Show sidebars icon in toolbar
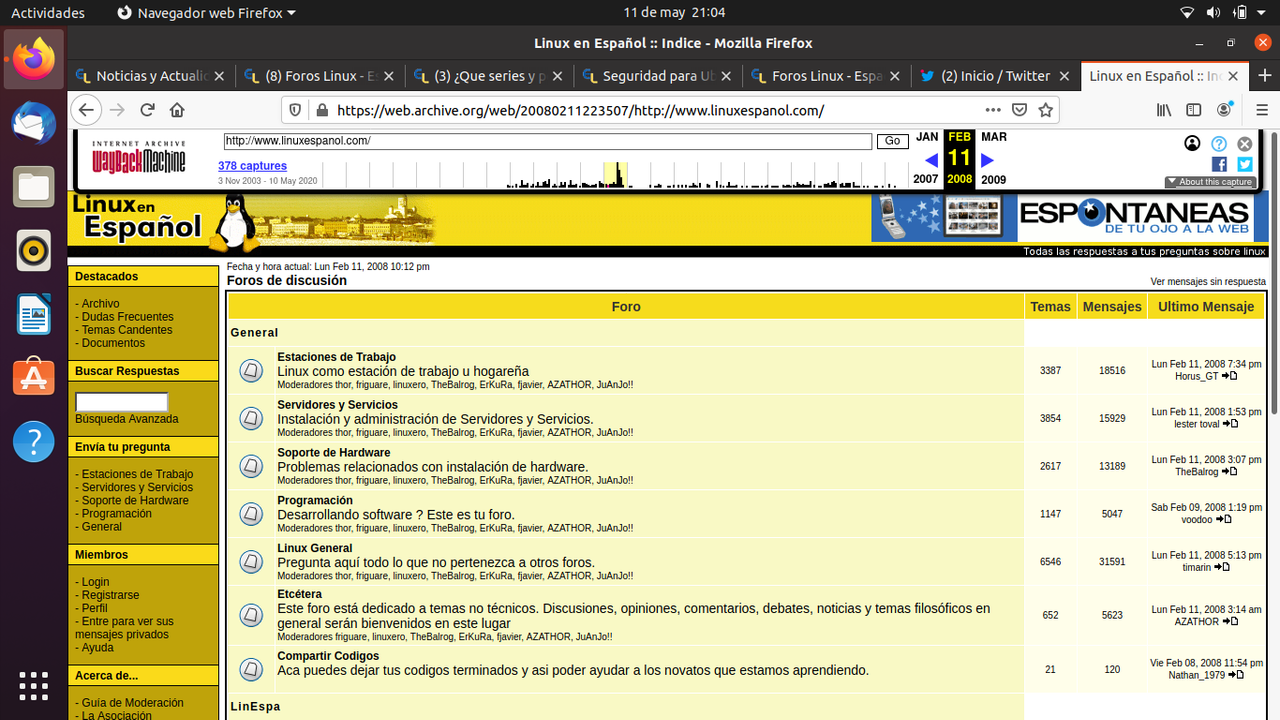The image size is (1280, 720). 1194,110
